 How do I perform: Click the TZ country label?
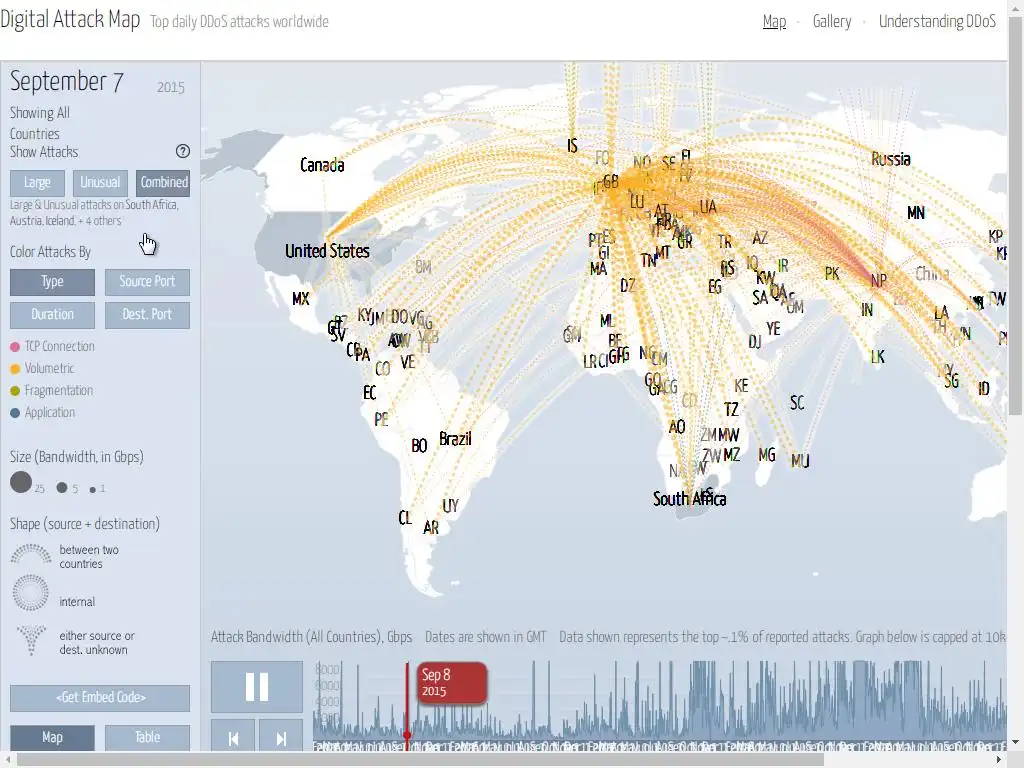click(x=731, y=409)
